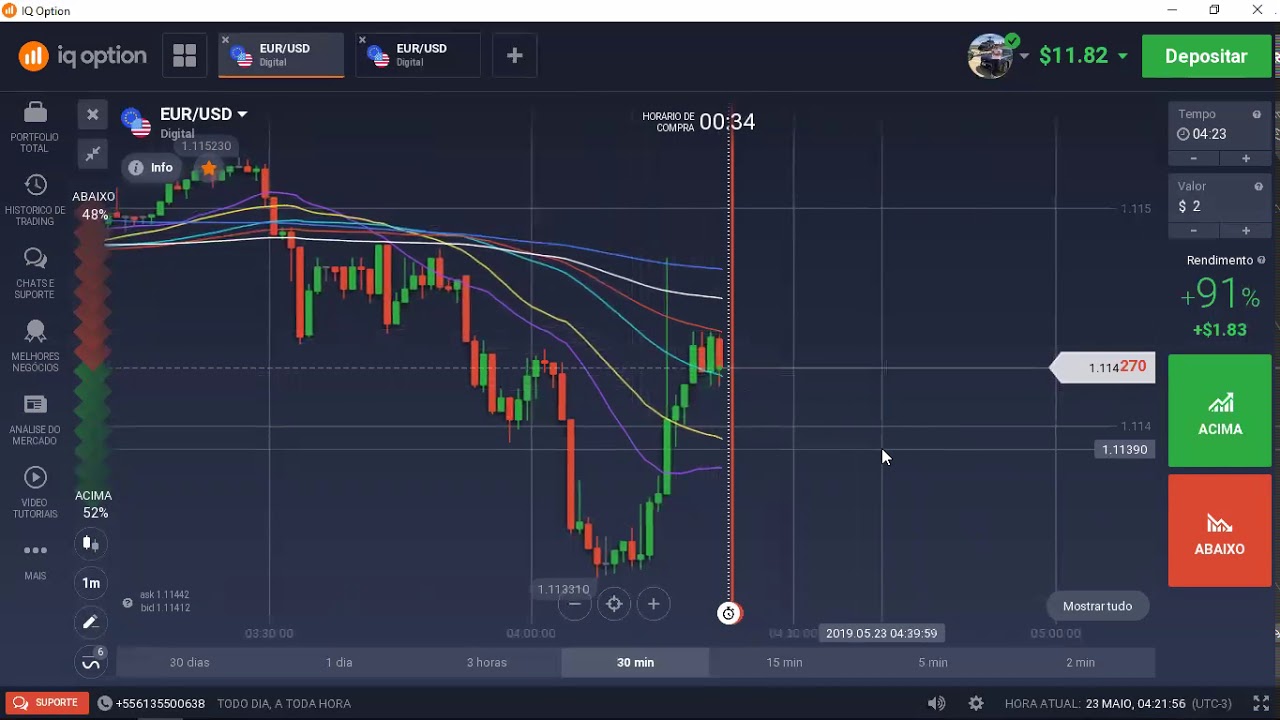Screen dimensions: 1280x720
Task: Click the purchase time clock marker
Action: 729,613
